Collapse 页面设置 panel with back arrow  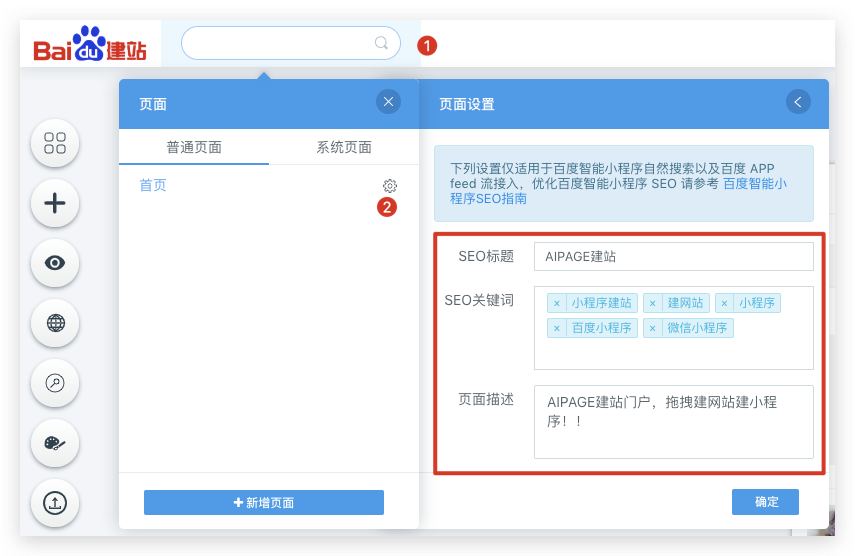pyautogui.click(x=798, y=102)
